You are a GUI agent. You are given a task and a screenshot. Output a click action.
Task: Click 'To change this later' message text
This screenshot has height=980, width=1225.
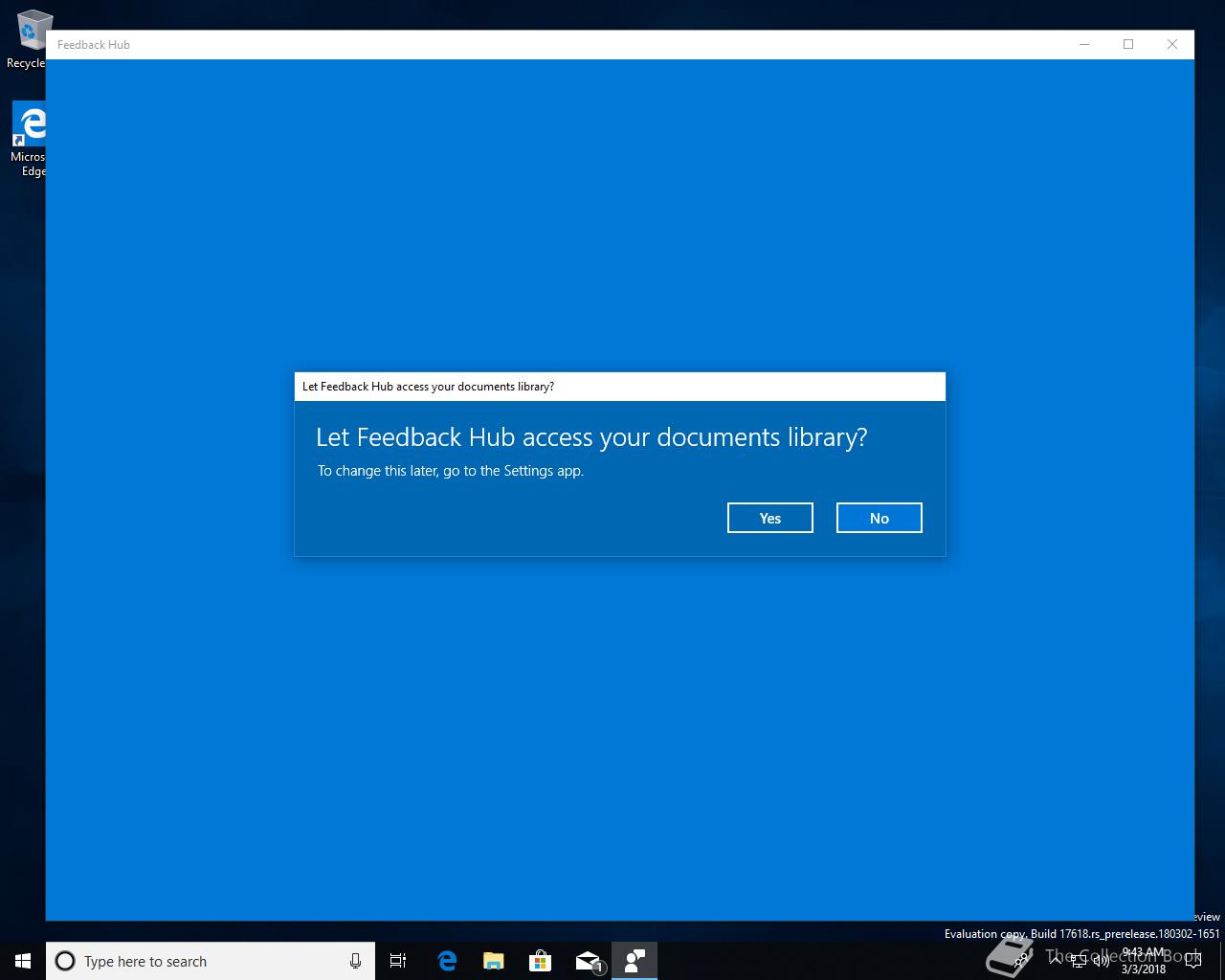point(451,471)
